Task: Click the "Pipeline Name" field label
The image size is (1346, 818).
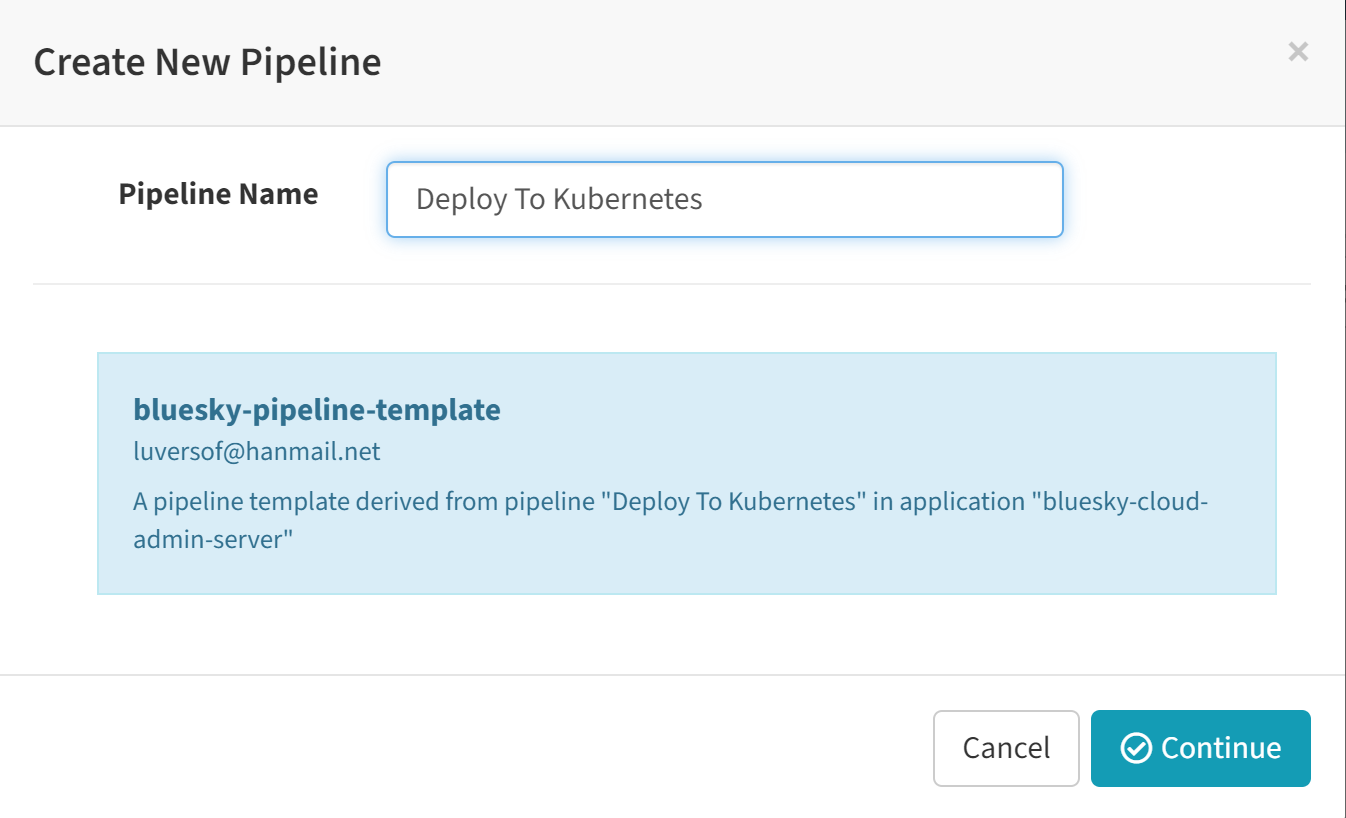Action: point(218,194)
